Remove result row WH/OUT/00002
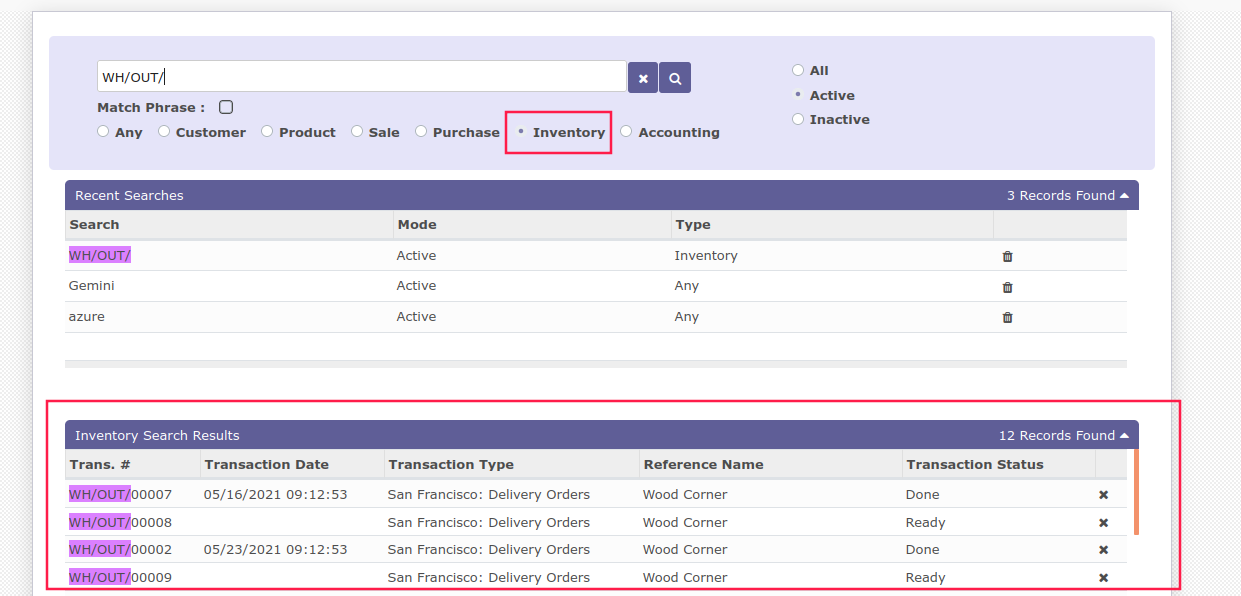Viewport: 1241px width, 596px height. click(1104, 550)
